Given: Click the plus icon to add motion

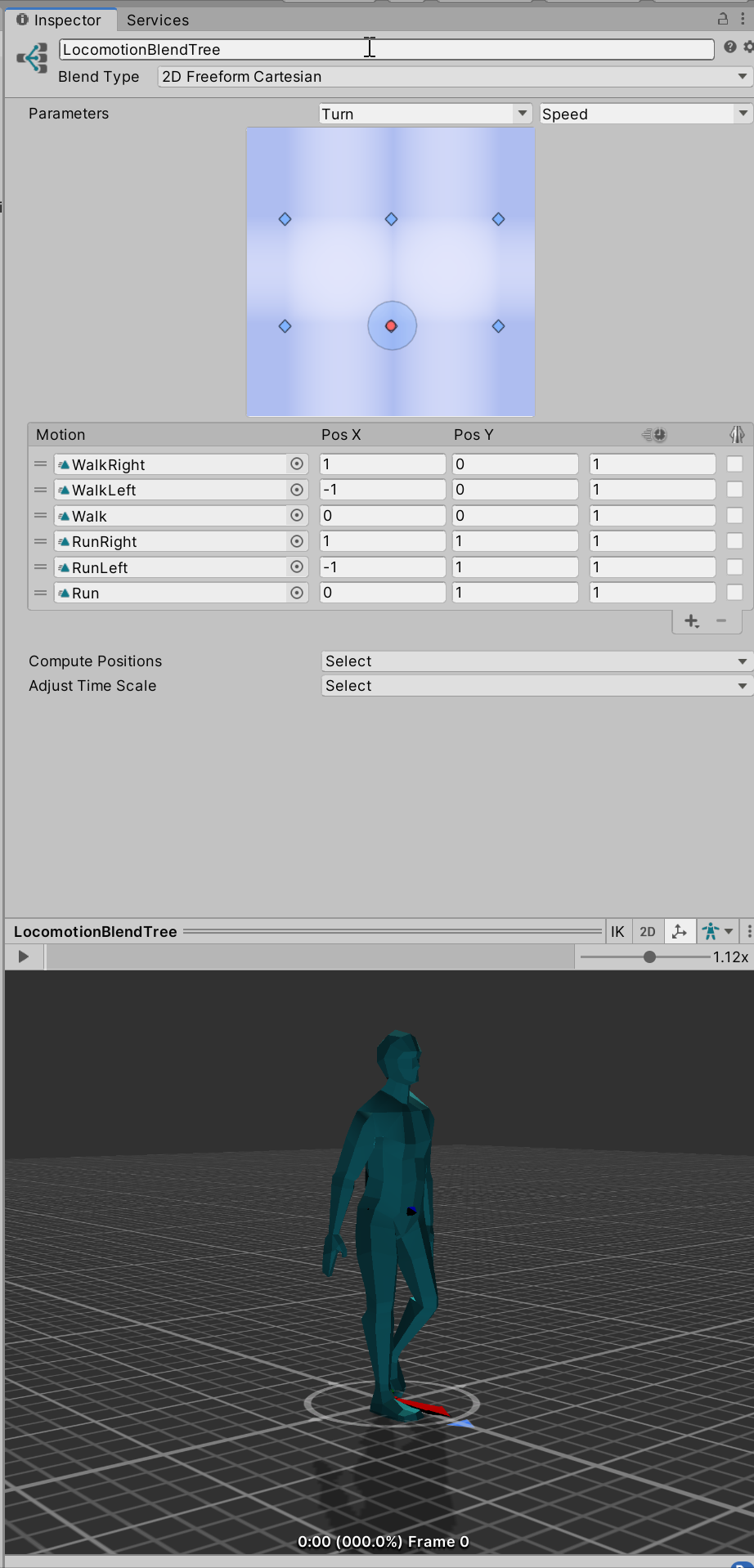Looking at the screenshot, I should [691, 621].
